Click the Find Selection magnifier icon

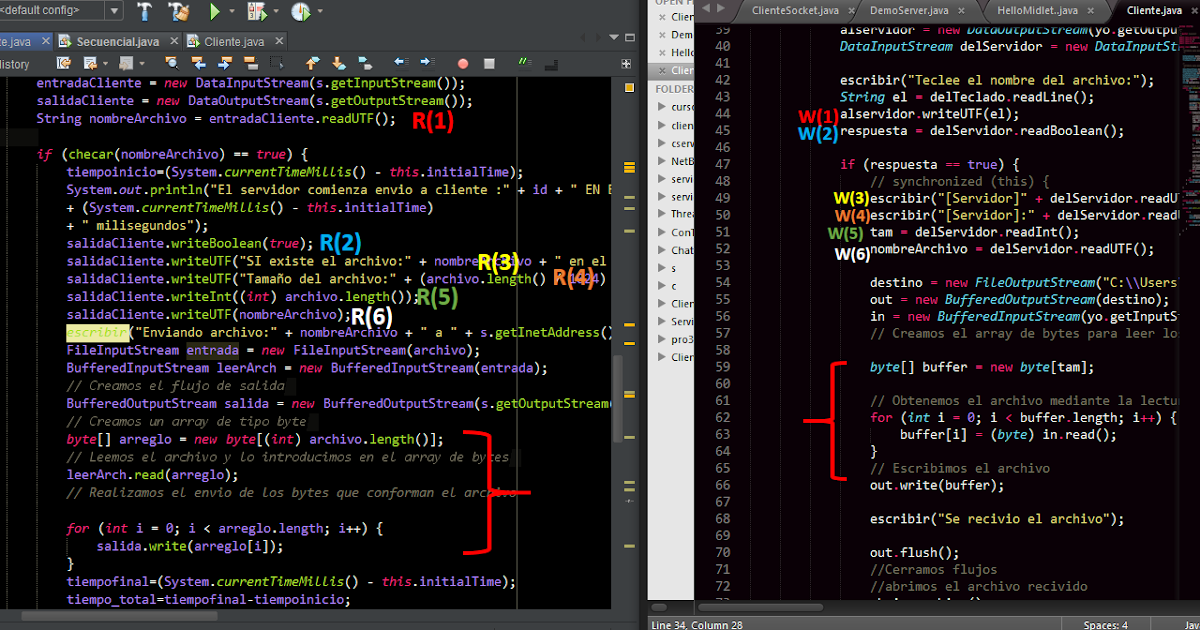tap(172, 62)
